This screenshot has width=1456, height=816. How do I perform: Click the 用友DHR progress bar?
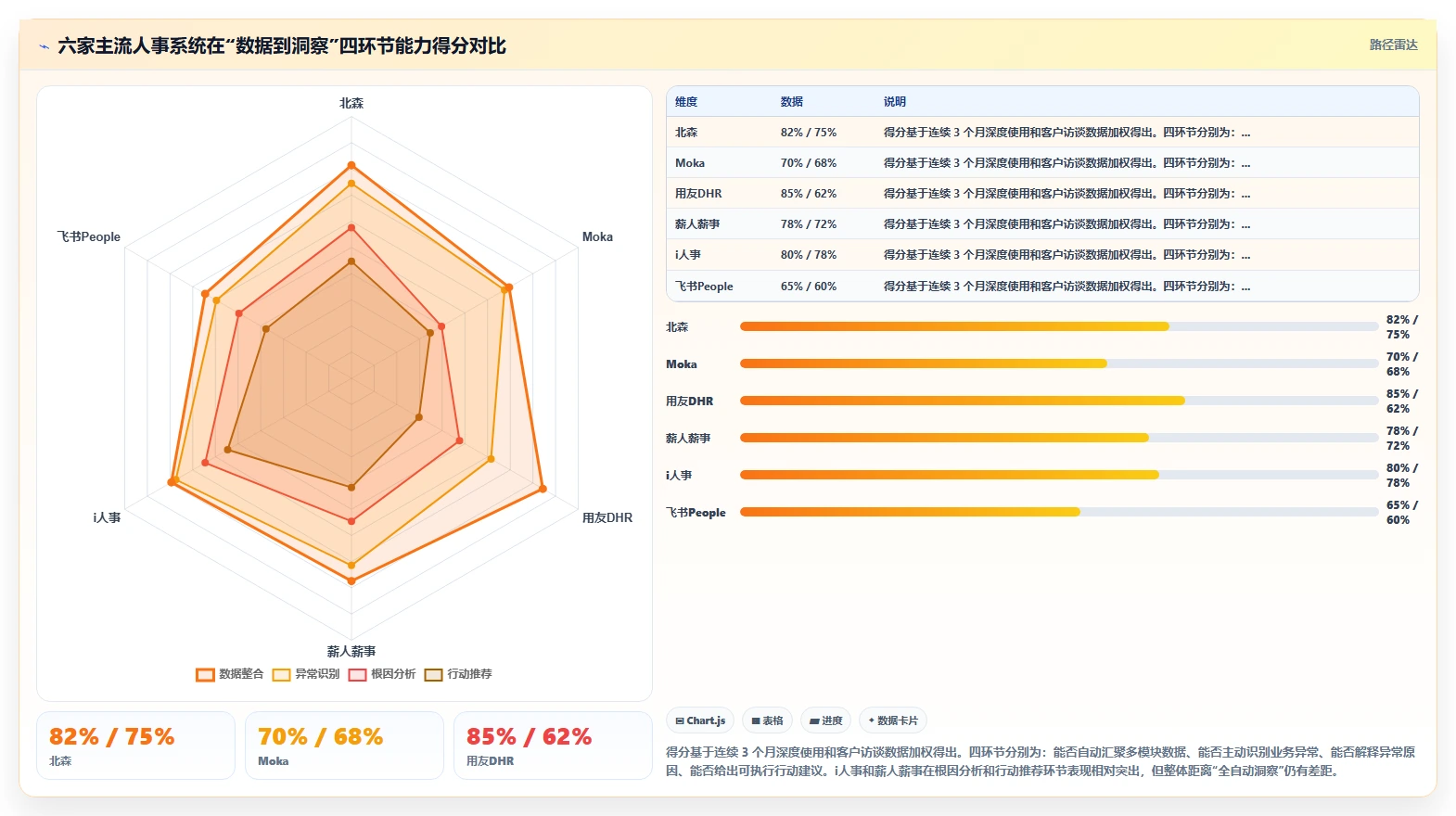tap(1059, 401)
